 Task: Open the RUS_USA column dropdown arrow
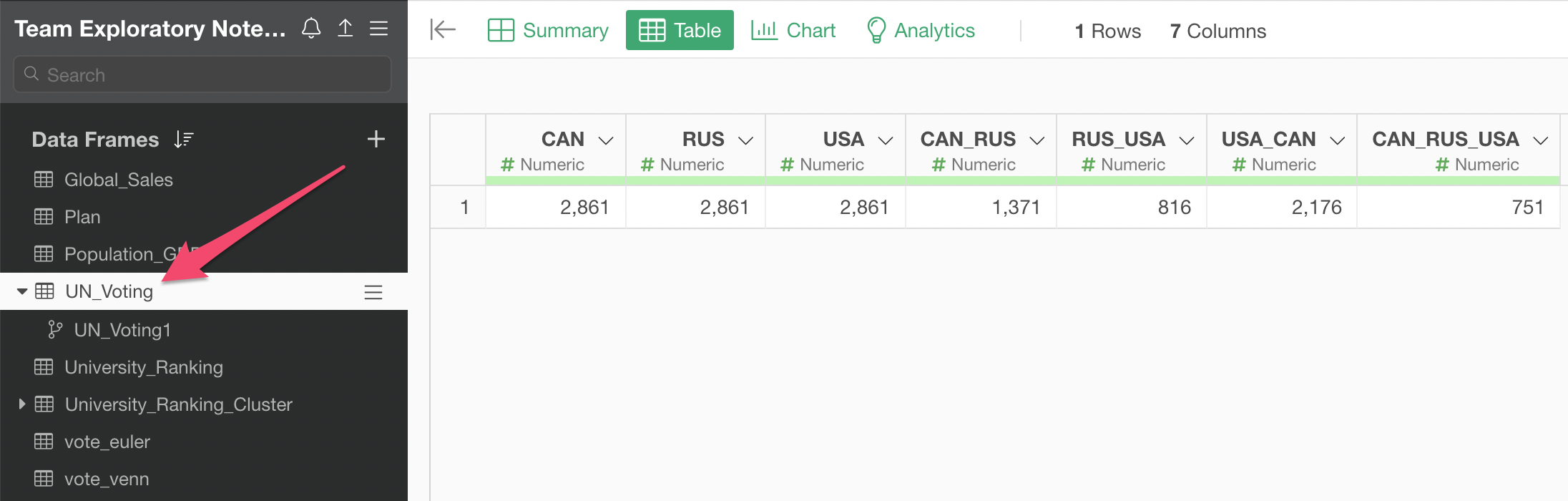(x=1187, y=140)
